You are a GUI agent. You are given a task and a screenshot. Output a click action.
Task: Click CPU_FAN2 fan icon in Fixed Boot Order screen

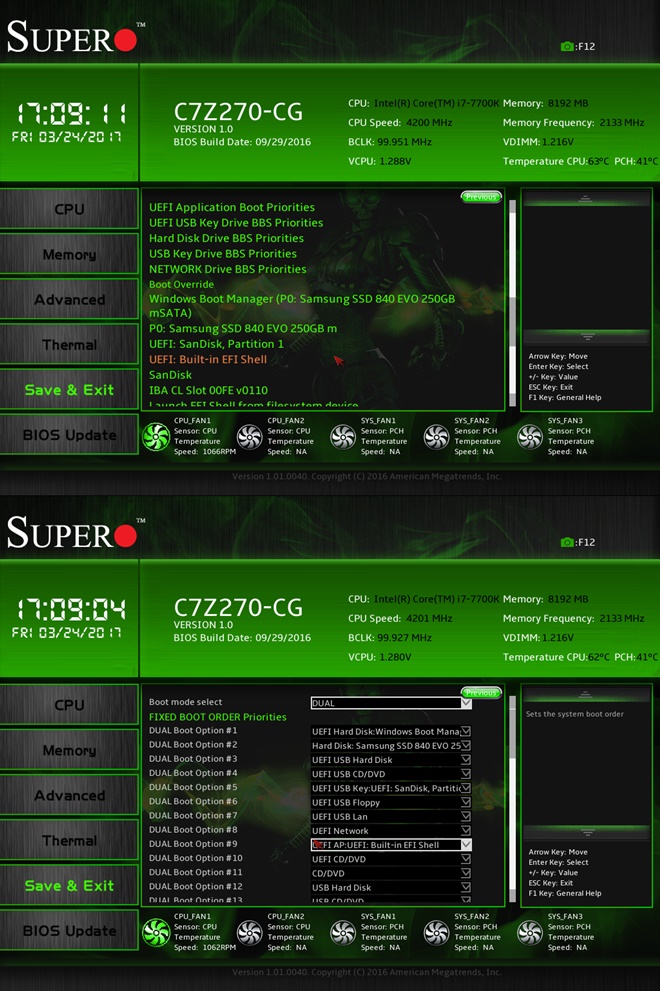click(249, 932)
